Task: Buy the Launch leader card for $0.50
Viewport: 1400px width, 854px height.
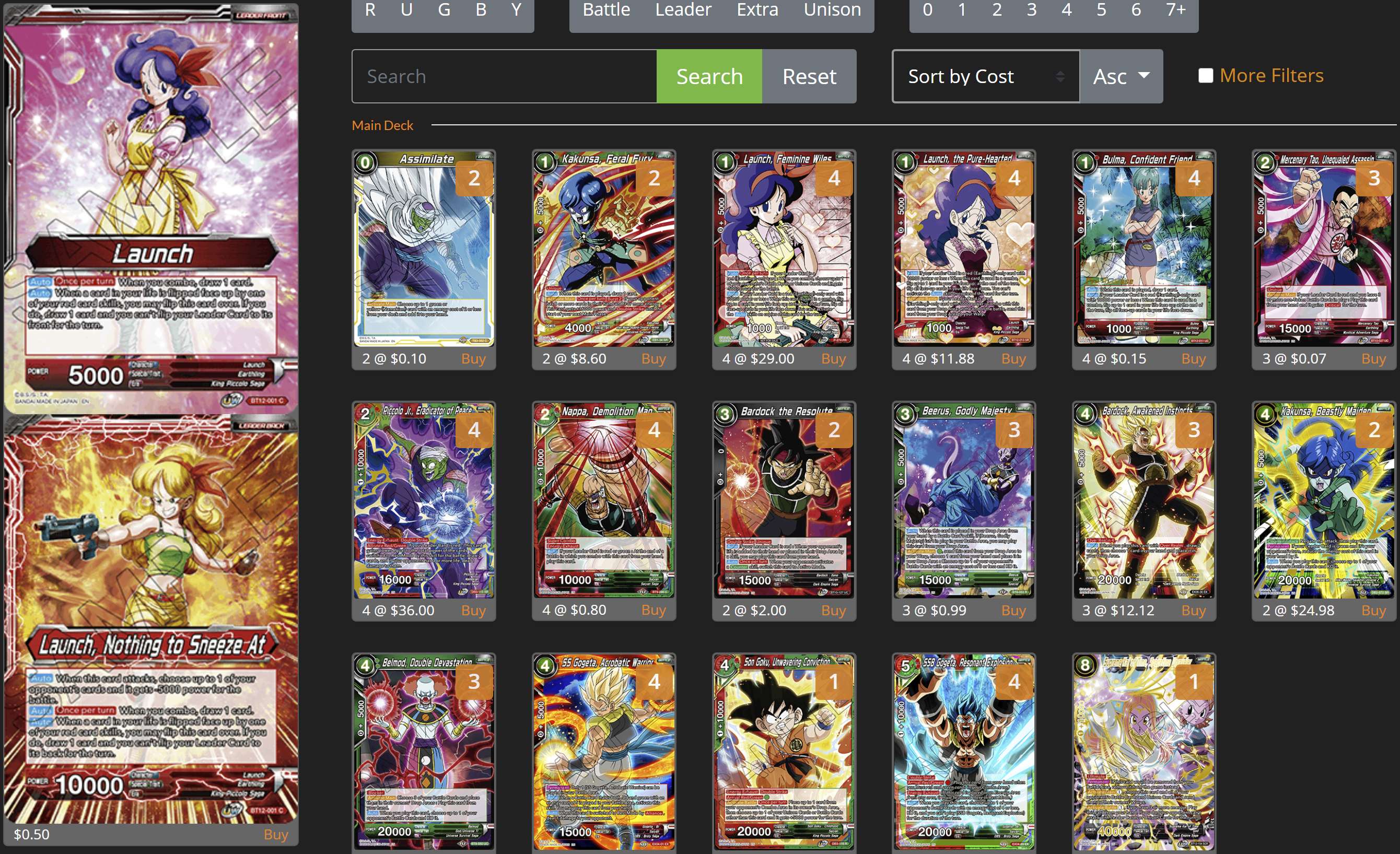Action: 277,835
